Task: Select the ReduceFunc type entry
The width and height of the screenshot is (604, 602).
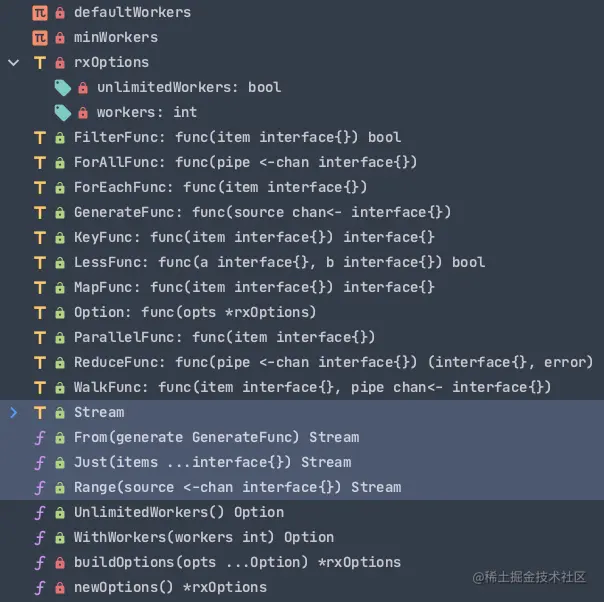Action: coord(333,362)
